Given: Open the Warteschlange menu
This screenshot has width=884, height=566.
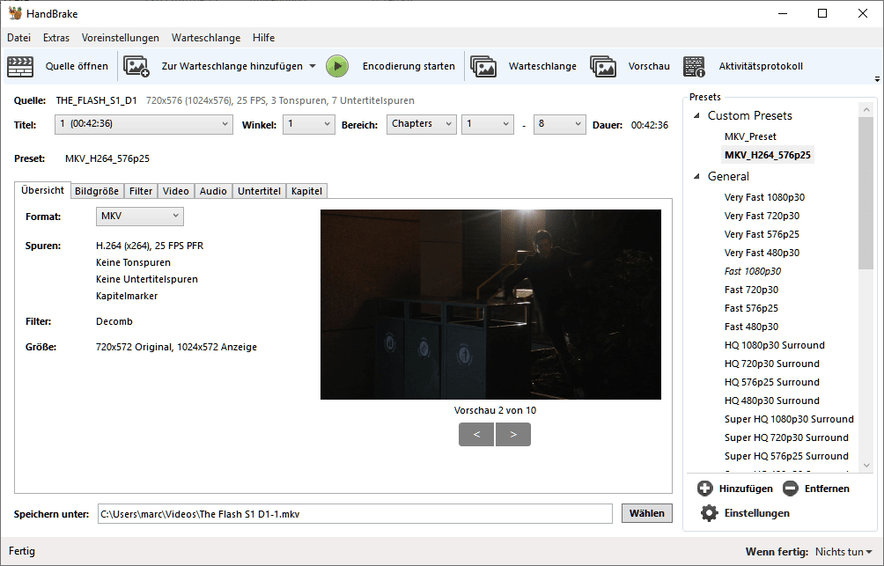Looking at the screenshot, I should (206, 38).
